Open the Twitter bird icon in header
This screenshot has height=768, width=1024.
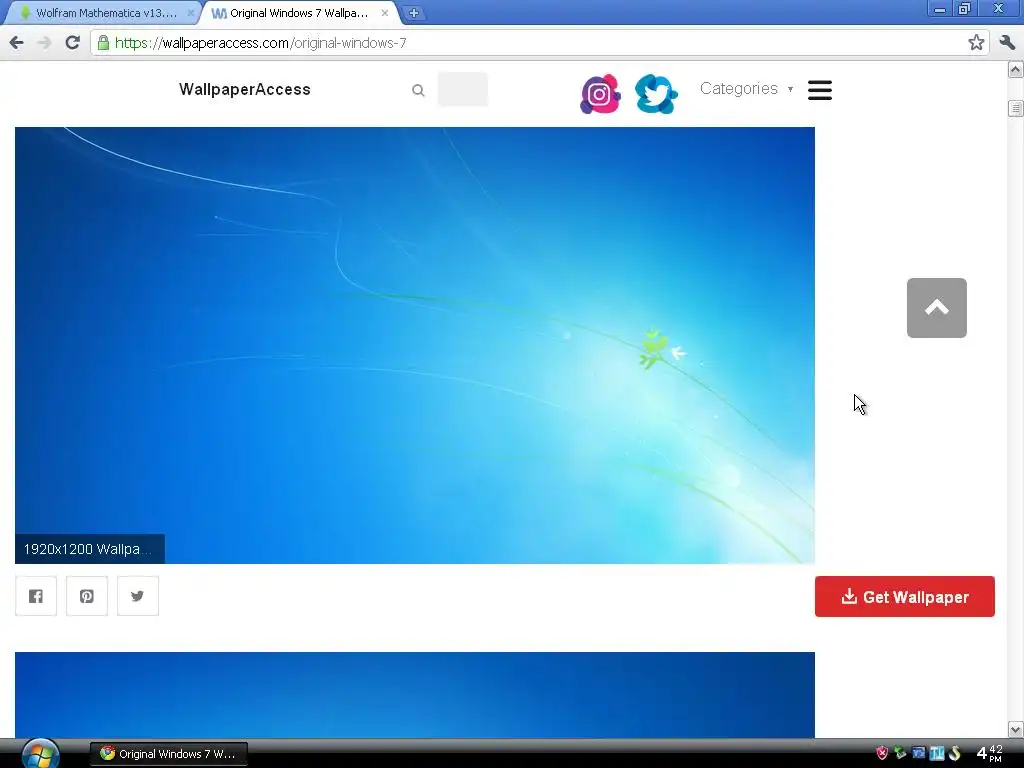click(656, 94)
